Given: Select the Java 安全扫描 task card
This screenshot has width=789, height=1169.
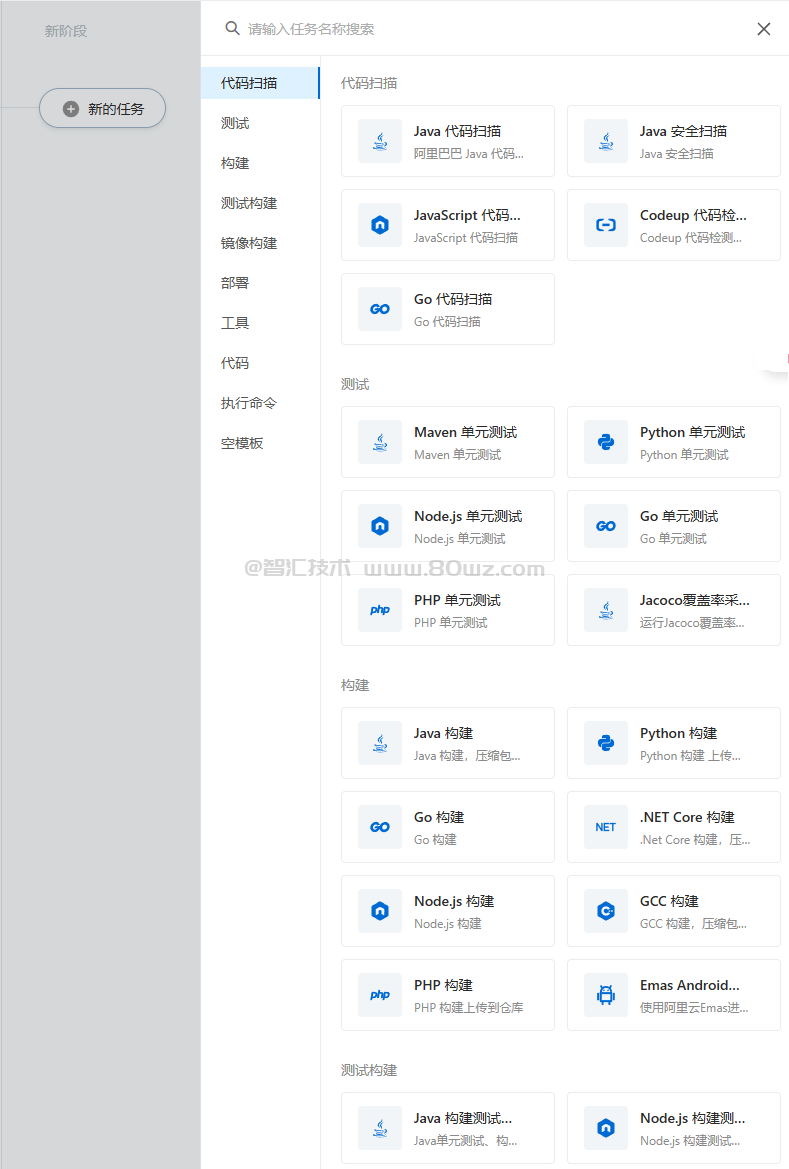Looking at the screenshot, I should (673, 142).
